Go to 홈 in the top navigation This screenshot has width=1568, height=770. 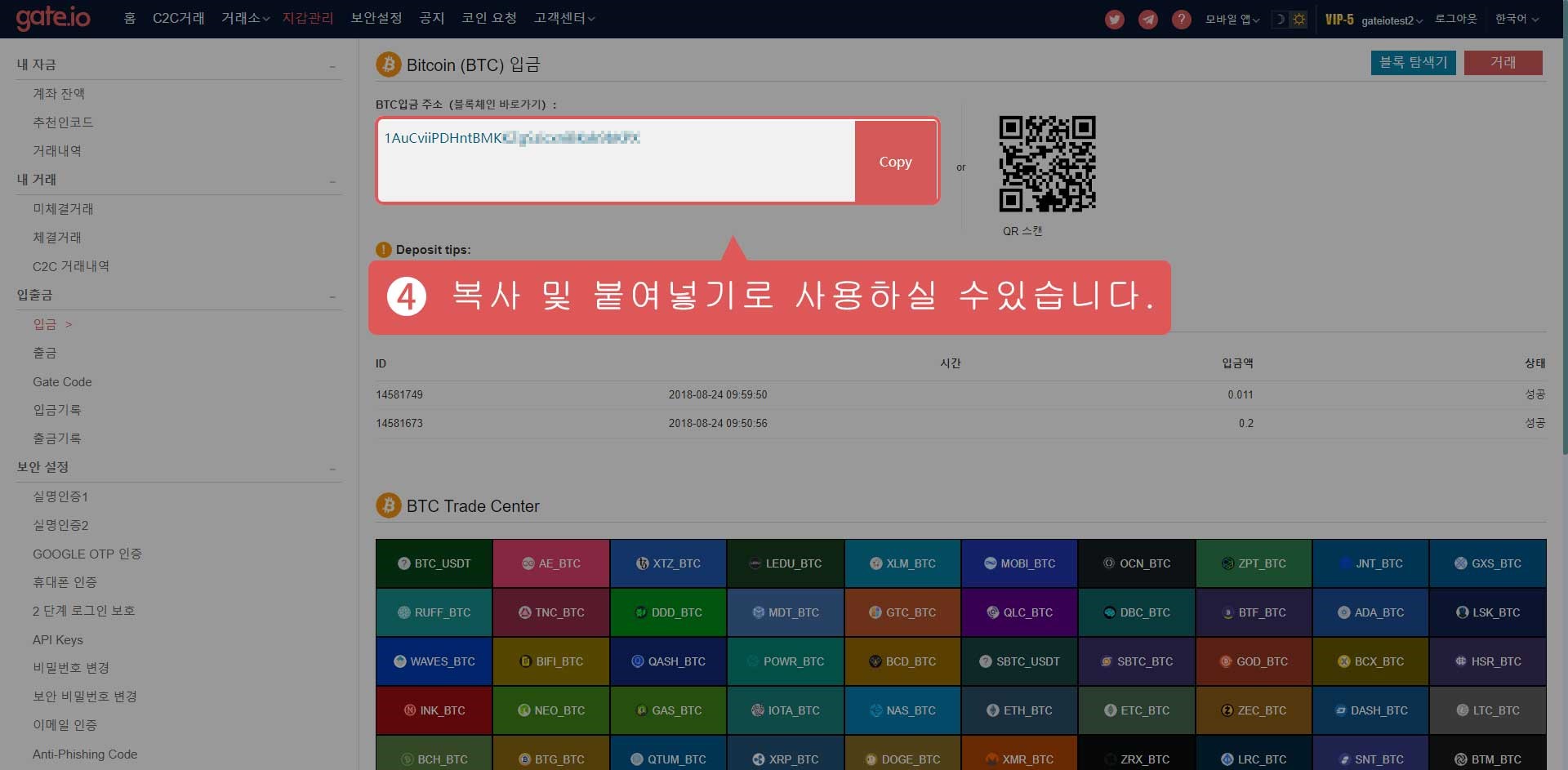coord(130,18)
